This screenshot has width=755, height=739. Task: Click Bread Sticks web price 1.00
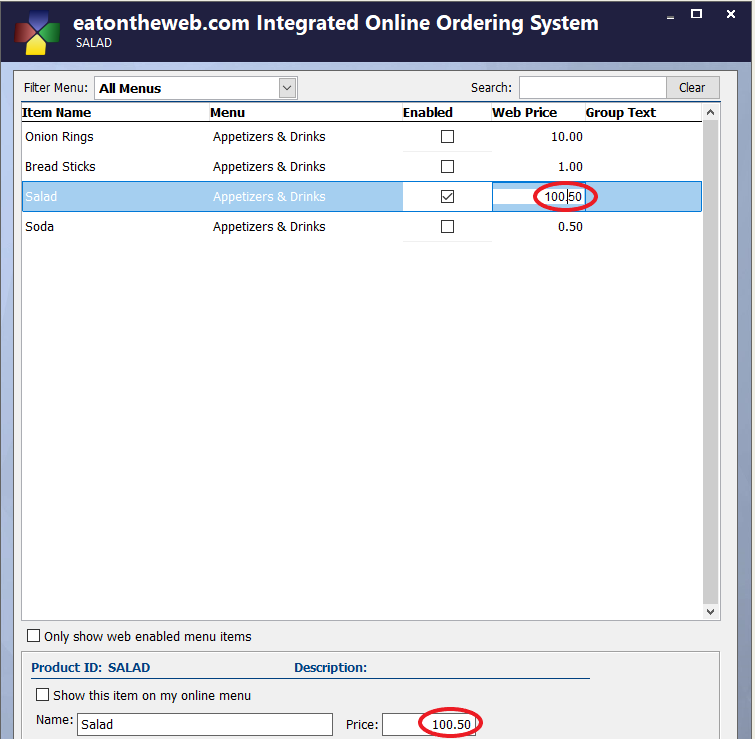point(571,167)
